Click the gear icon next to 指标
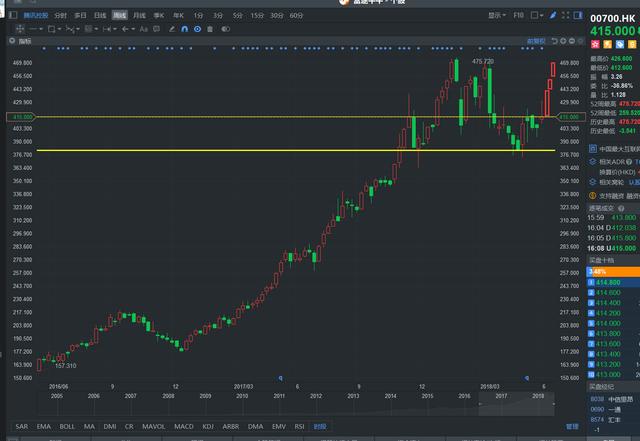The width and height of the screenshot is (640, 441). click(x=12, y=41)
